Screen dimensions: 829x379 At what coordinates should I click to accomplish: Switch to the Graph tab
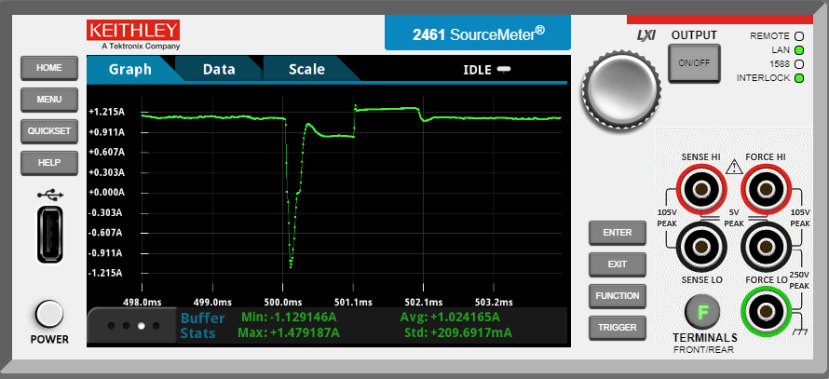pyautogui.click(x=130, y=69)
